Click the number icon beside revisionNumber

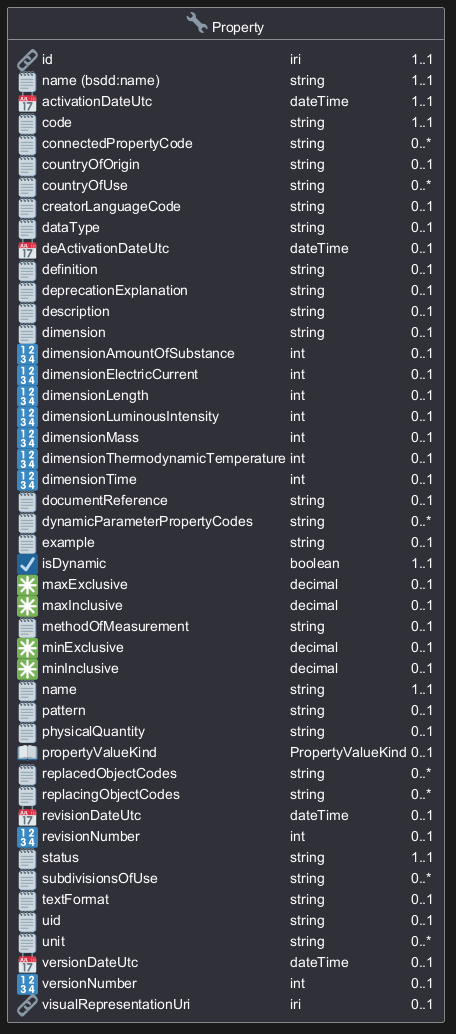tap(27, 837)
